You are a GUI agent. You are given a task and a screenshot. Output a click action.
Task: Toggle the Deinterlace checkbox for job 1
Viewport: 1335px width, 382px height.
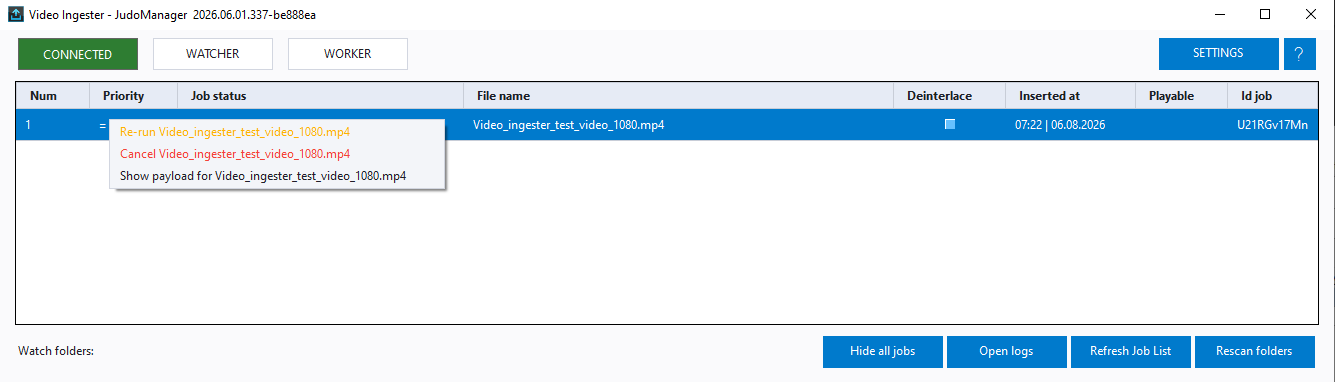tap(949, 125)
